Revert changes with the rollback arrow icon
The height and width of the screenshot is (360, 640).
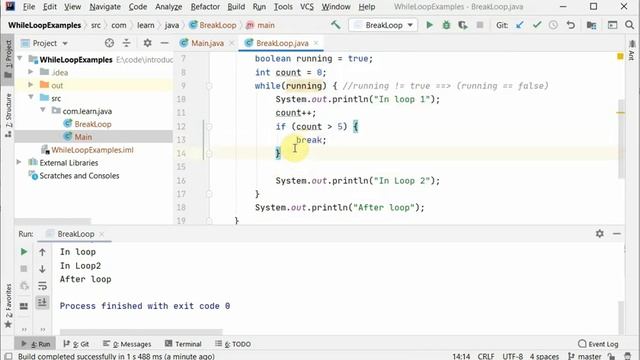point(571,25)
